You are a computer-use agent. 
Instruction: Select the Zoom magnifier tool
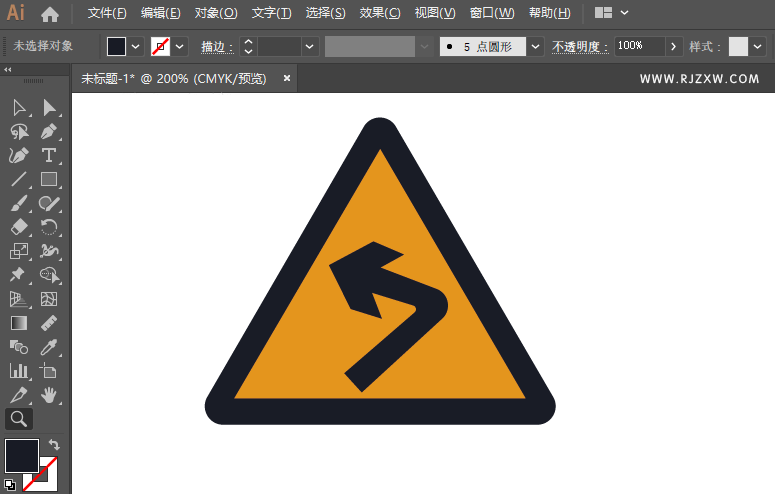coord(19,419)
